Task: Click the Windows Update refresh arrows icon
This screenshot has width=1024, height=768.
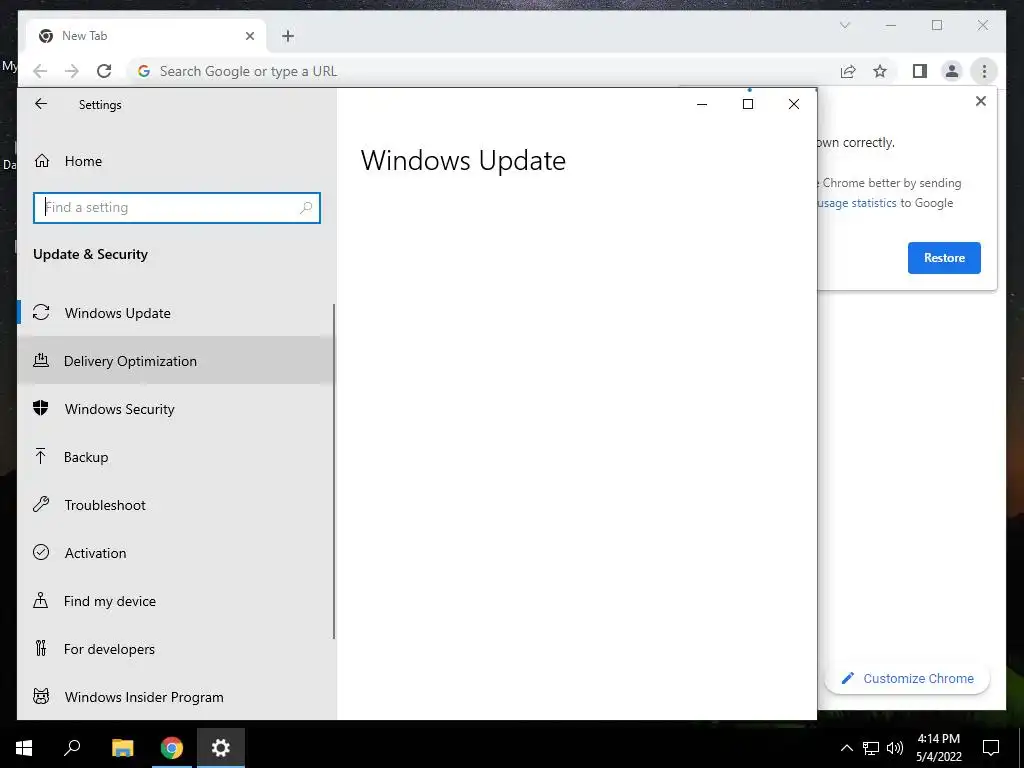Action: pyautogui.click(x=41, y=312)
